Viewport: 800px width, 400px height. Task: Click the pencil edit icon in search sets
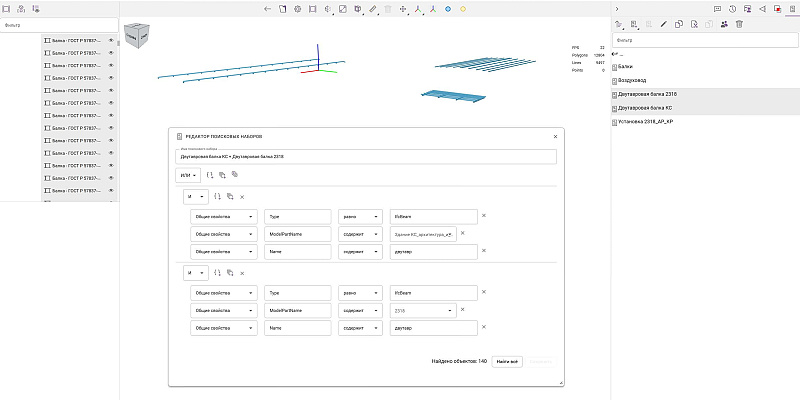point(664,24)
